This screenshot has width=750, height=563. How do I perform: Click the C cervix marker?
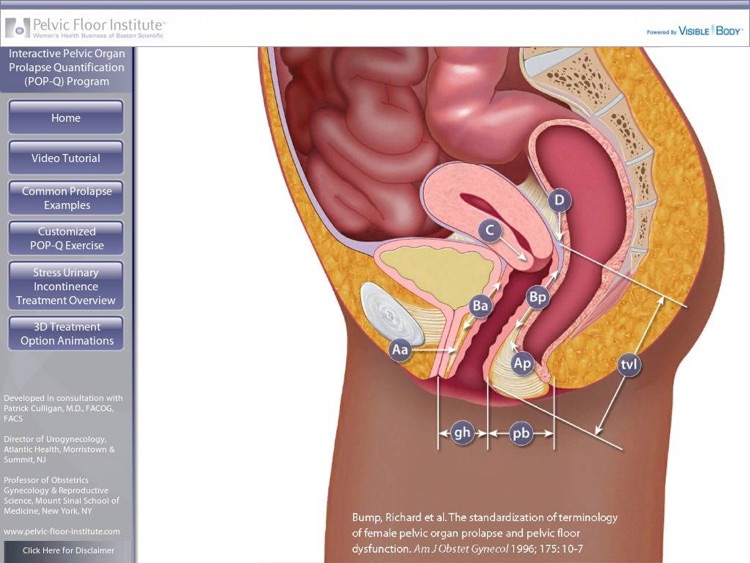(490, 230)
